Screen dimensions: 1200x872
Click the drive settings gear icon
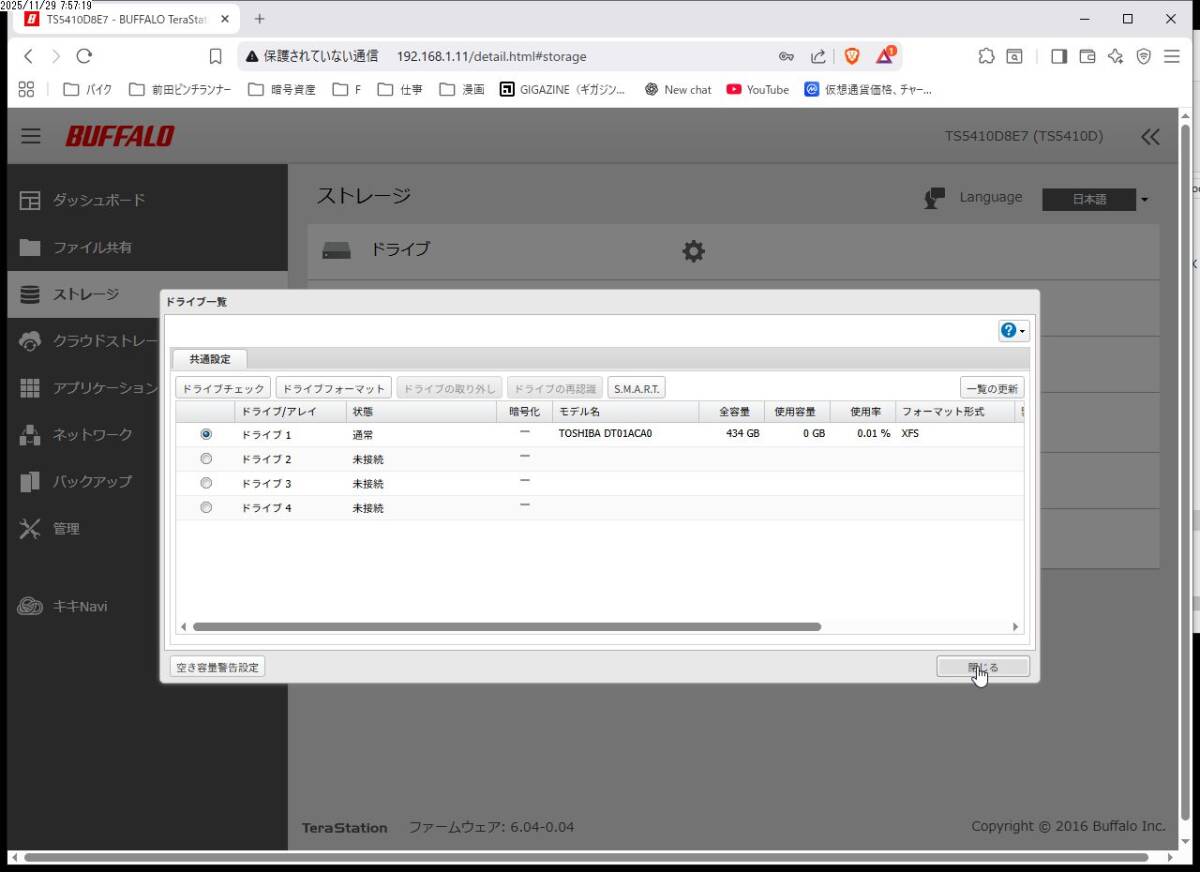[693, 251]
